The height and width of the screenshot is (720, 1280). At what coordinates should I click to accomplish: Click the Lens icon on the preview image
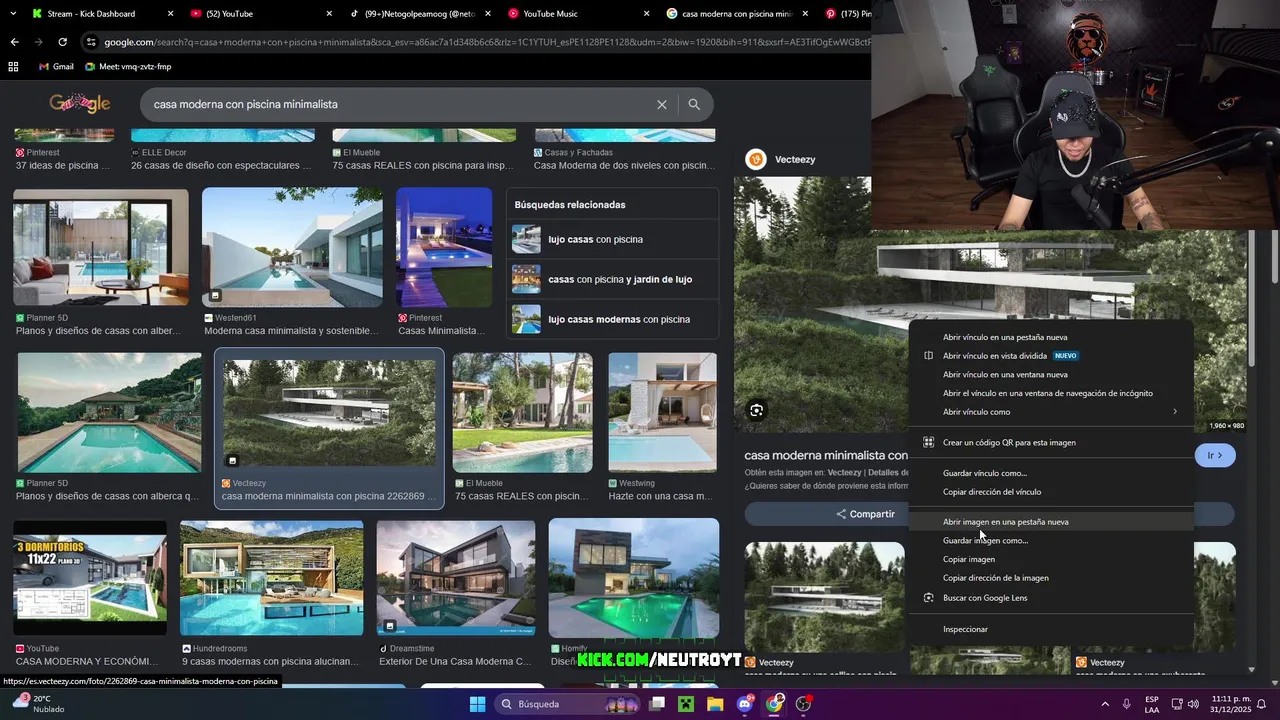coord(757,410)
